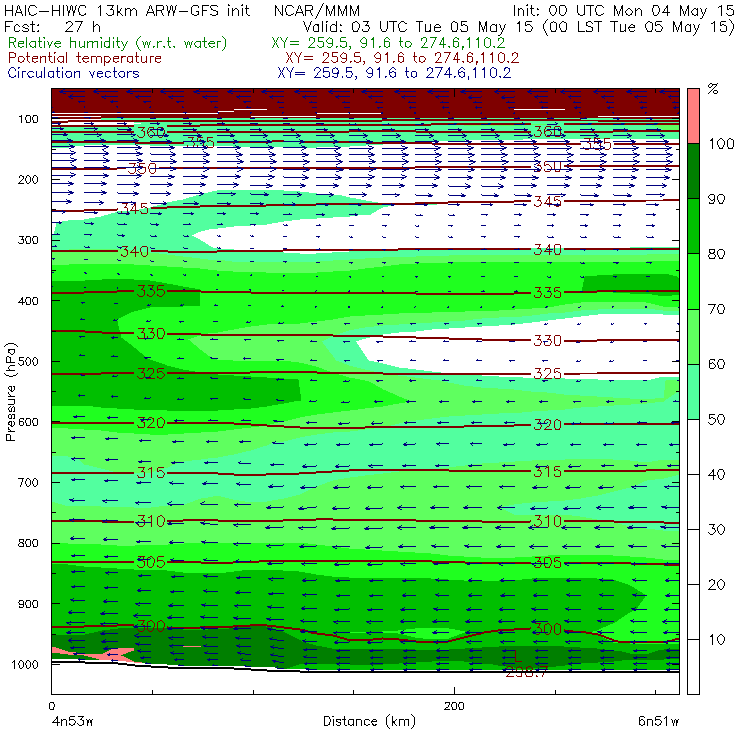Screen dimensions: 740x740
Task: Click the '800' pressure axis tick label
Action: point(28,543)
